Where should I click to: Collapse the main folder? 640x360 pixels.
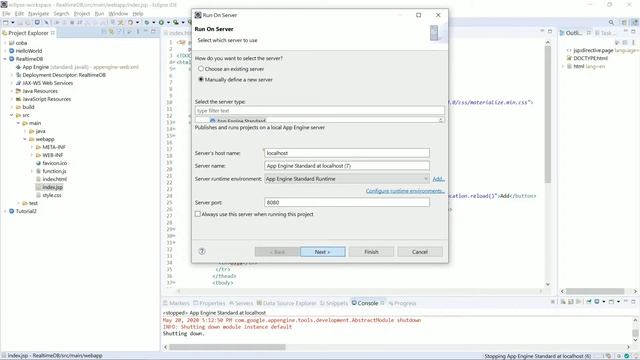(x=18, y=123)
